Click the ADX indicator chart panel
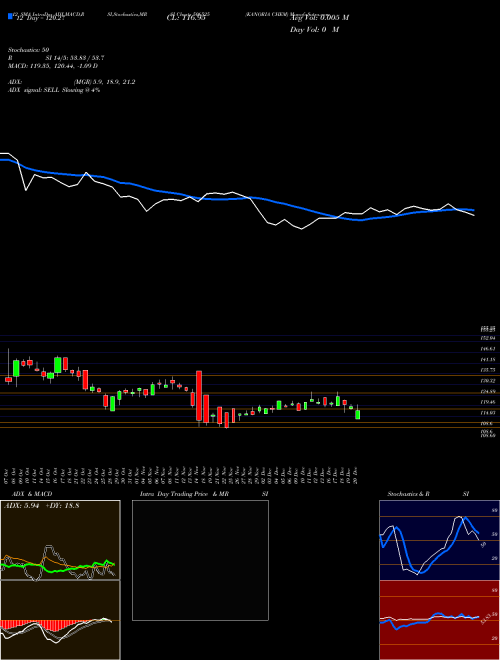Screen dimensions: 500x660 (x=60, y=540)
